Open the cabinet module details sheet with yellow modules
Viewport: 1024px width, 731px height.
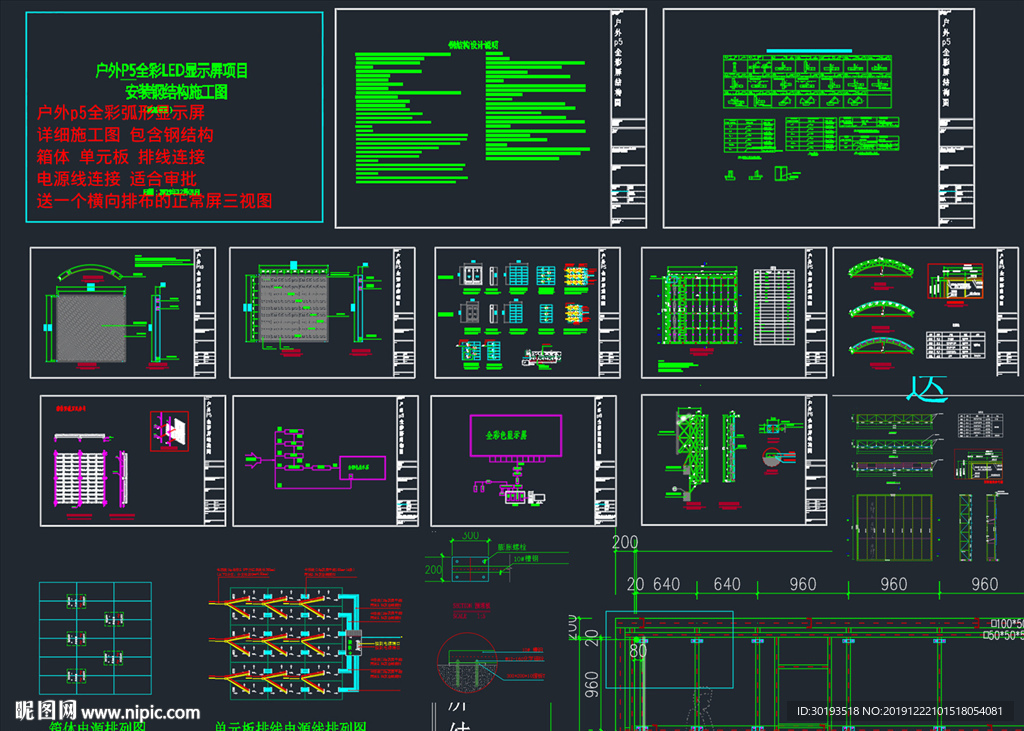(x=528, y=312)
